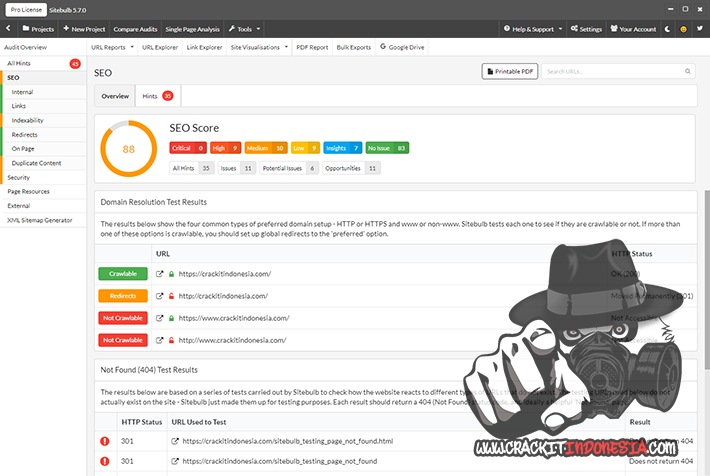Open Google Drive export

(x=405, y=47)
